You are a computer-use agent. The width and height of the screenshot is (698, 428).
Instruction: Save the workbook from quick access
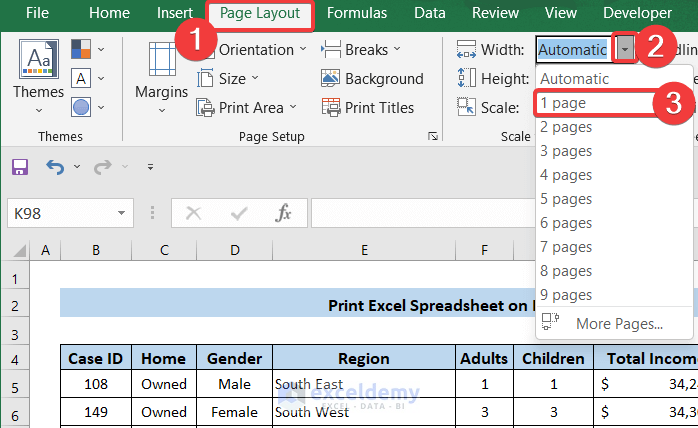pyautogui.click(x=19, y=167)
